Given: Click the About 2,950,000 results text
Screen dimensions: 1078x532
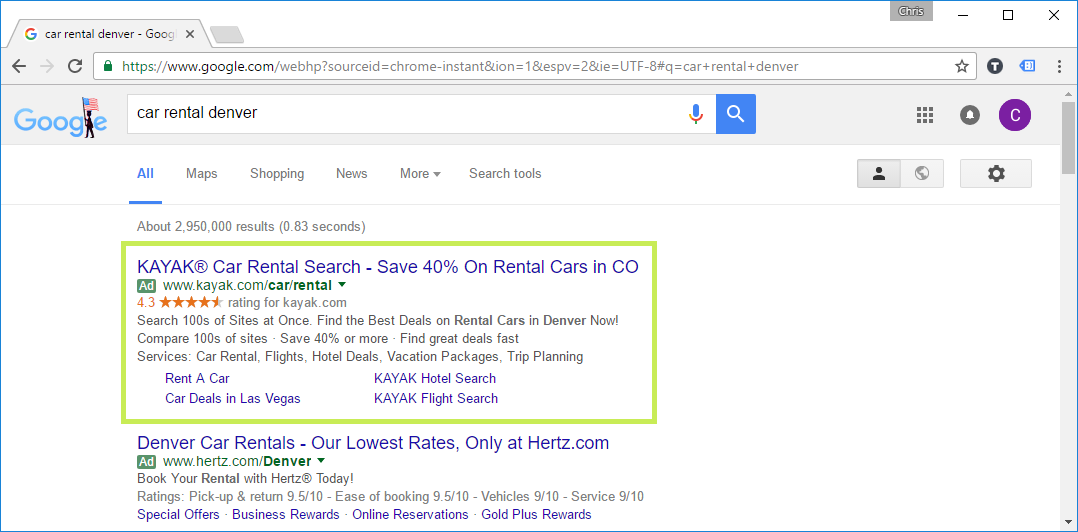Looking at the screenshot, I should 251,226.
